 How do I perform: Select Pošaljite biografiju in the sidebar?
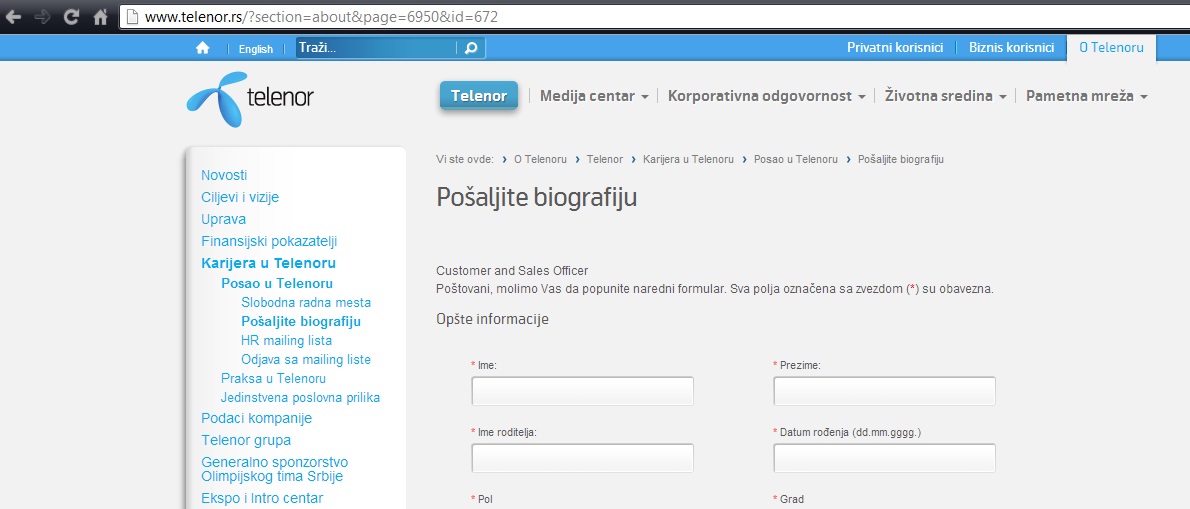(301, 321)
